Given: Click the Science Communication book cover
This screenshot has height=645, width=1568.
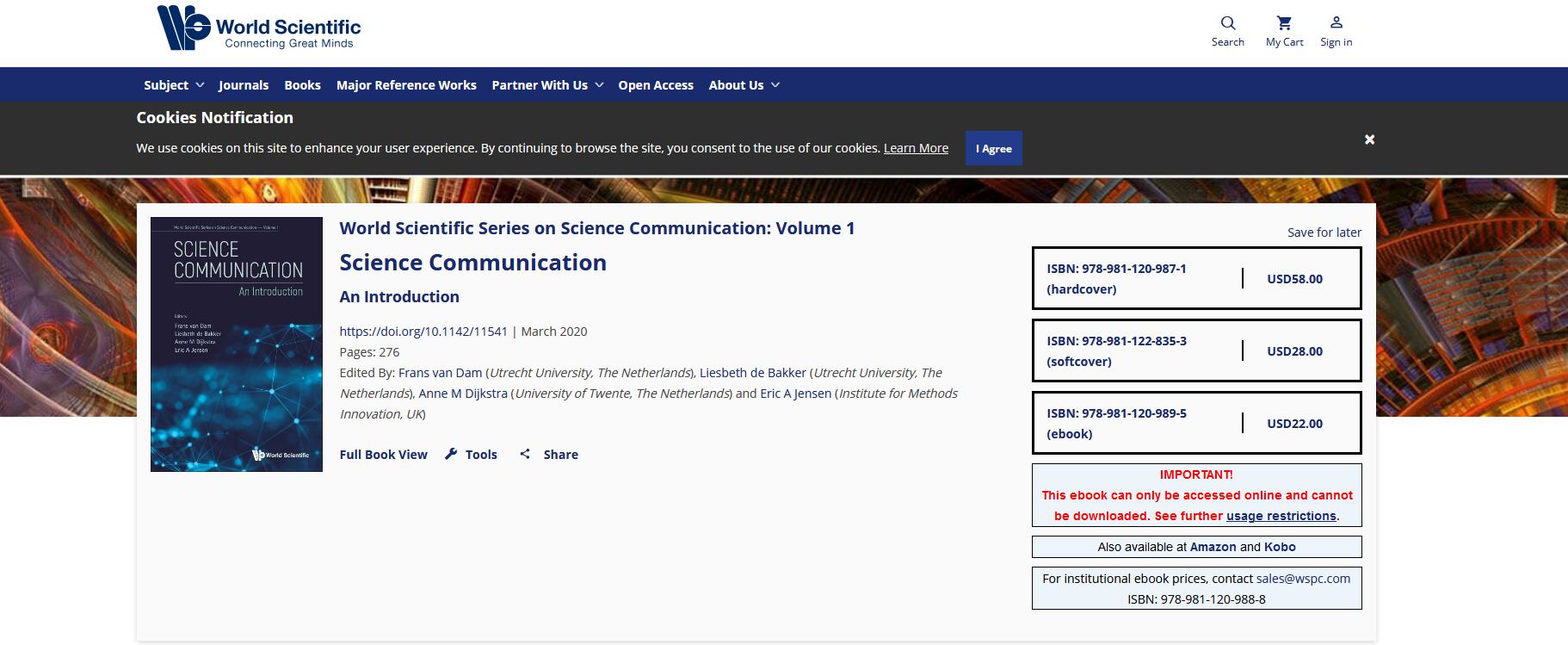Looking at the screenshot, I should 237,344.
